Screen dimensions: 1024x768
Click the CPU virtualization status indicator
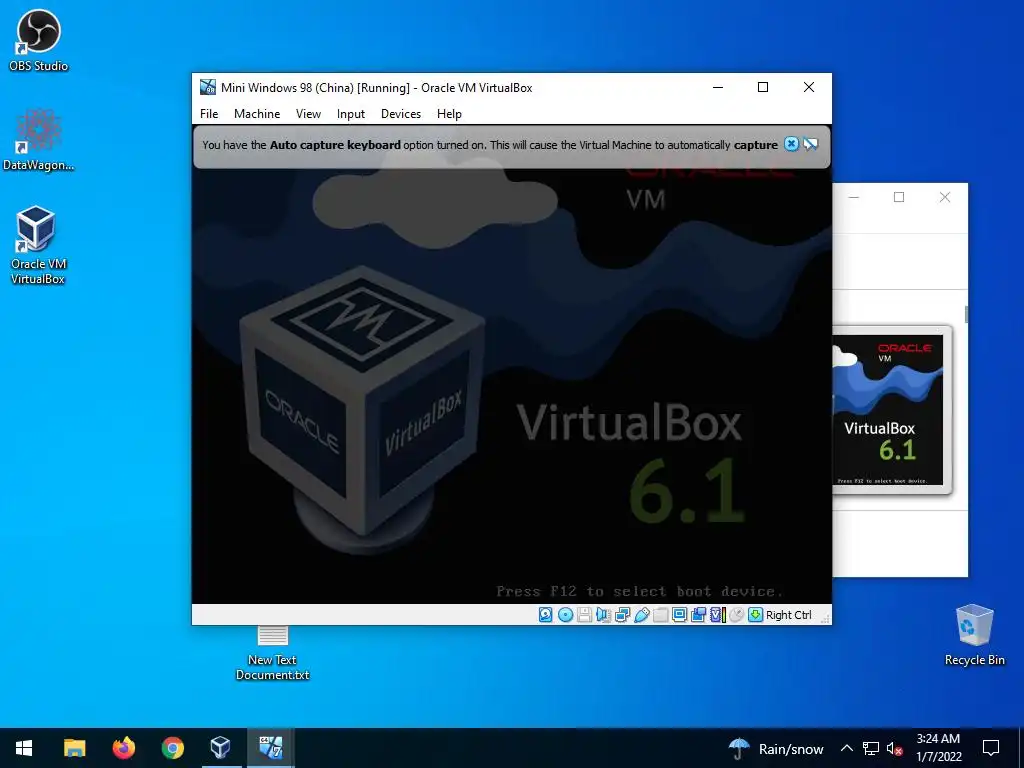(x=718, y=615)
